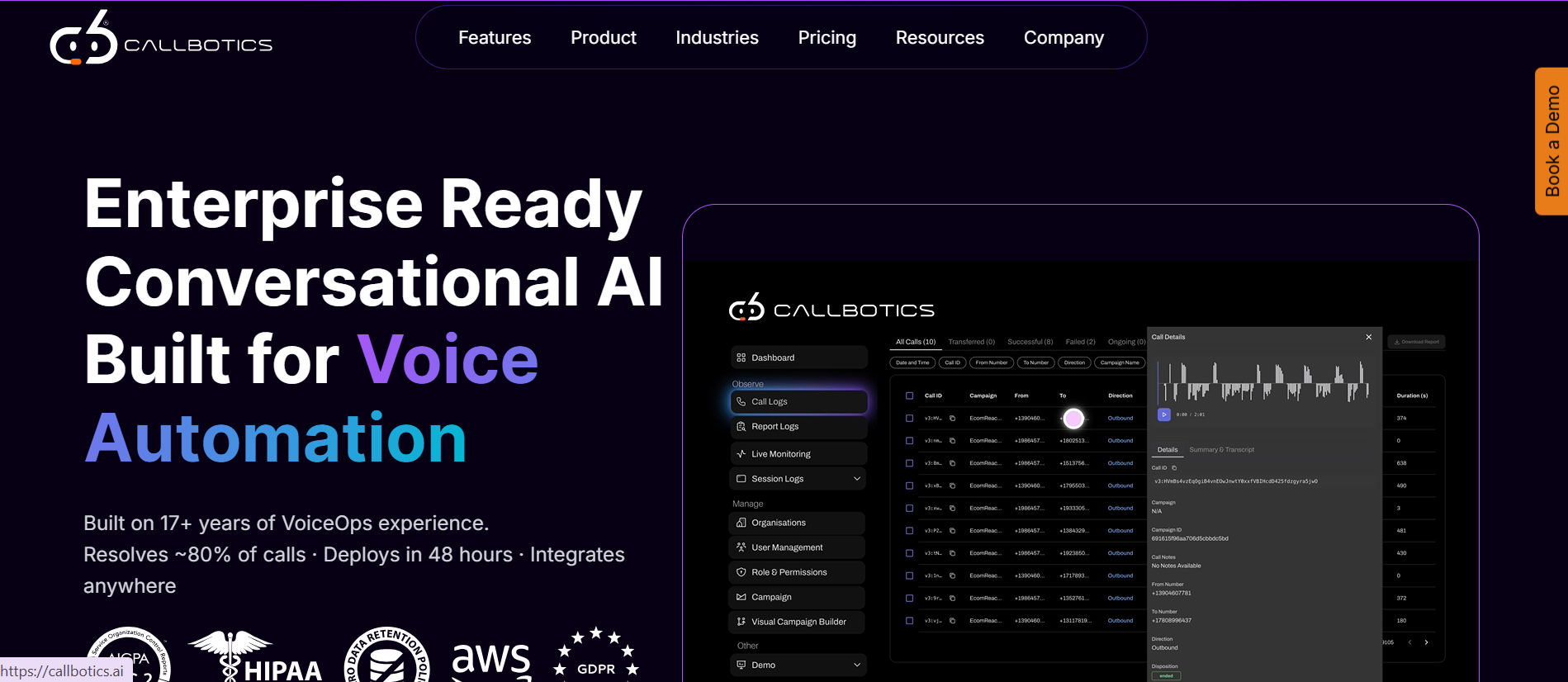Switch to the Successful (8) tab
Viewport: 1568px width, 682px height.
coord(1030,342)
